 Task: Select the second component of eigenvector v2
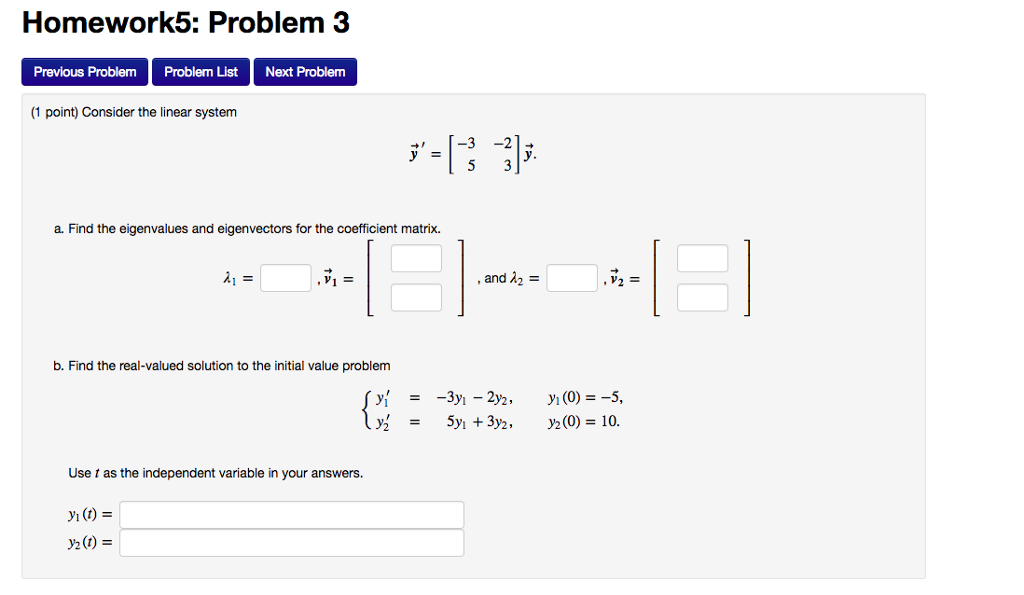click(x=701, y=297)
